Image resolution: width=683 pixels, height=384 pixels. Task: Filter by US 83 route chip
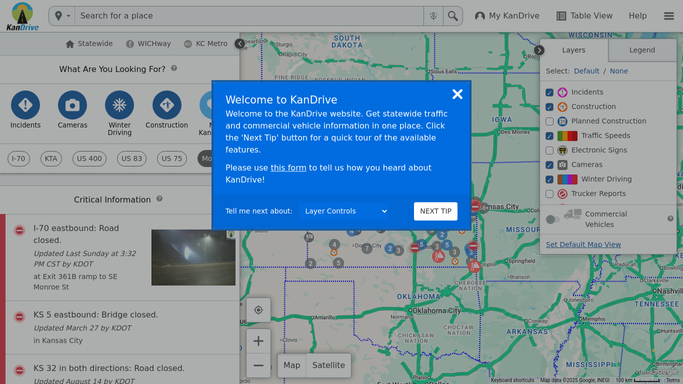(x=132, y=158)
